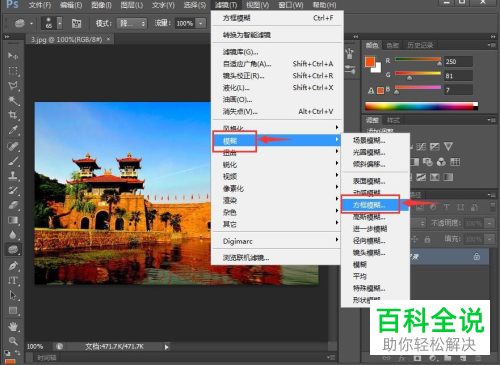Open the 填充 fill dropdown arrow
Viewport: 500px width, 365px height.
[489, 239]
